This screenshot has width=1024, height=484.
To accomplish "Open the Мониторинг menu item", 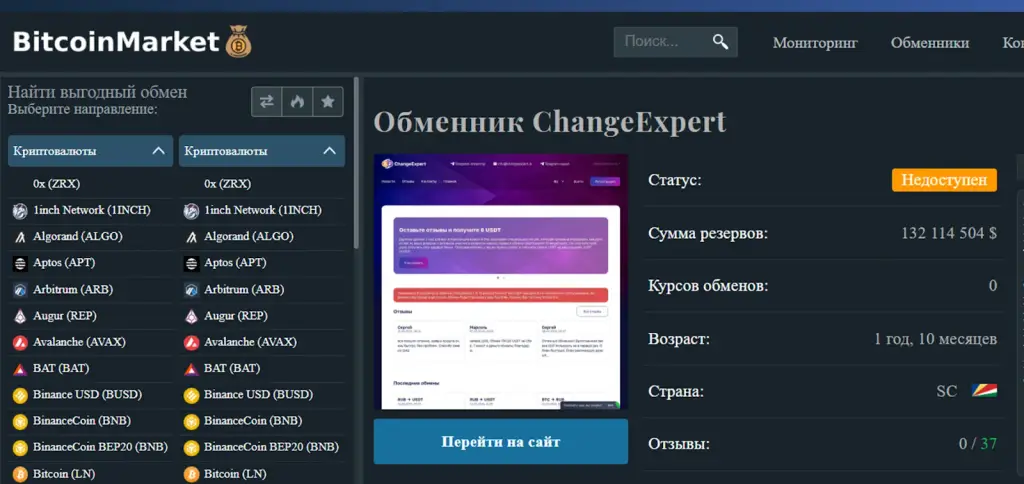I will point(815,43).
